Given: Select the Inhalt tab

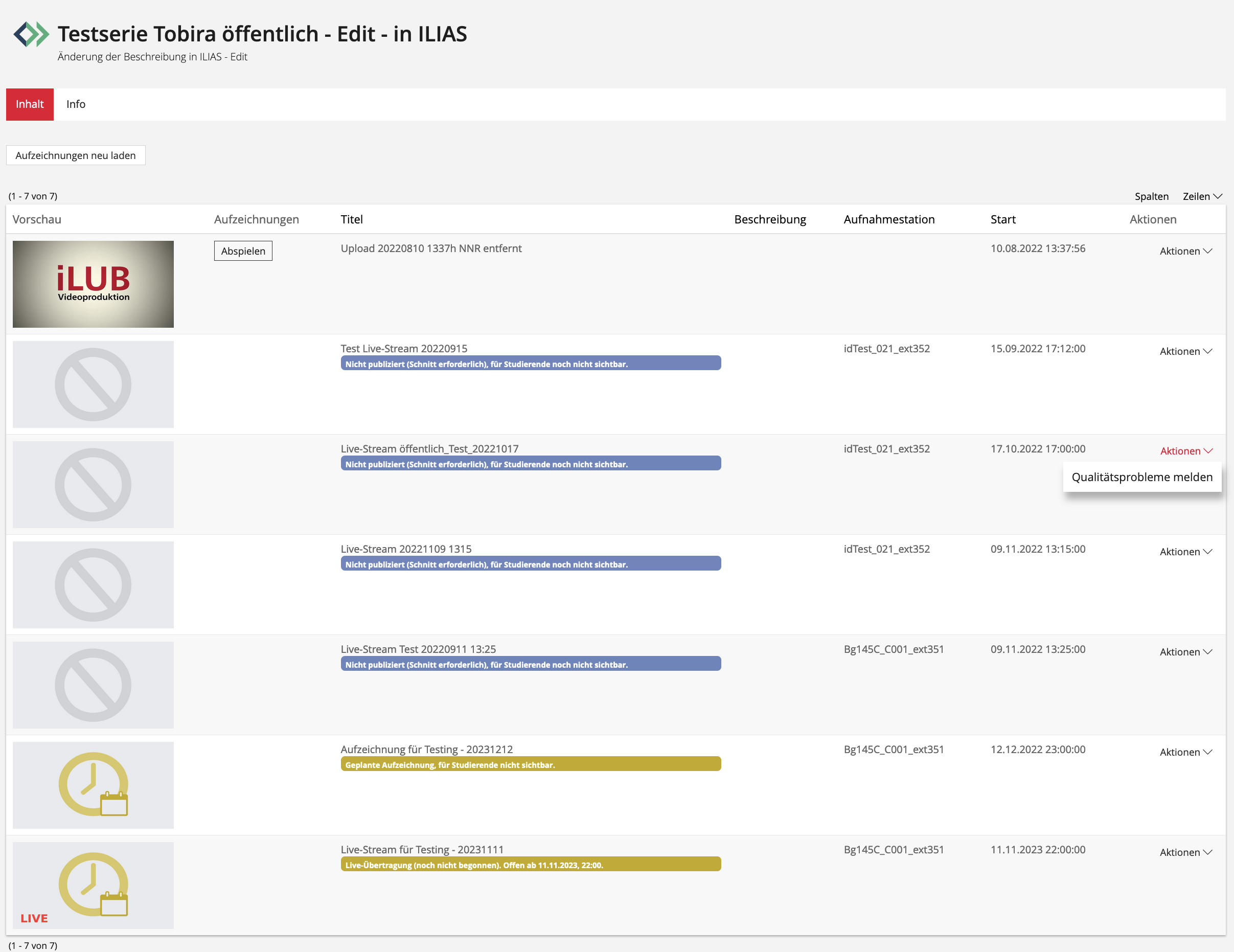Looking at the screenshot, I should [29, 104].
